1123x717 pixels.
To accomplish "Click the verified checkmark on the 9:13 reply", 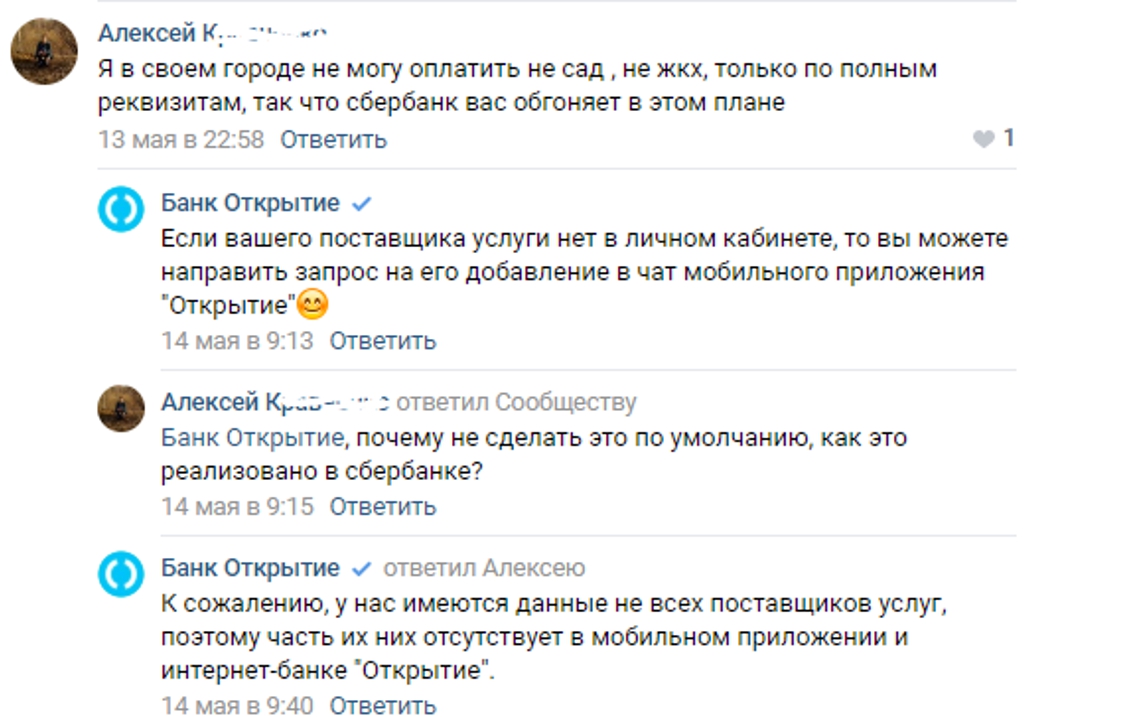I will [x=362, y=204].
